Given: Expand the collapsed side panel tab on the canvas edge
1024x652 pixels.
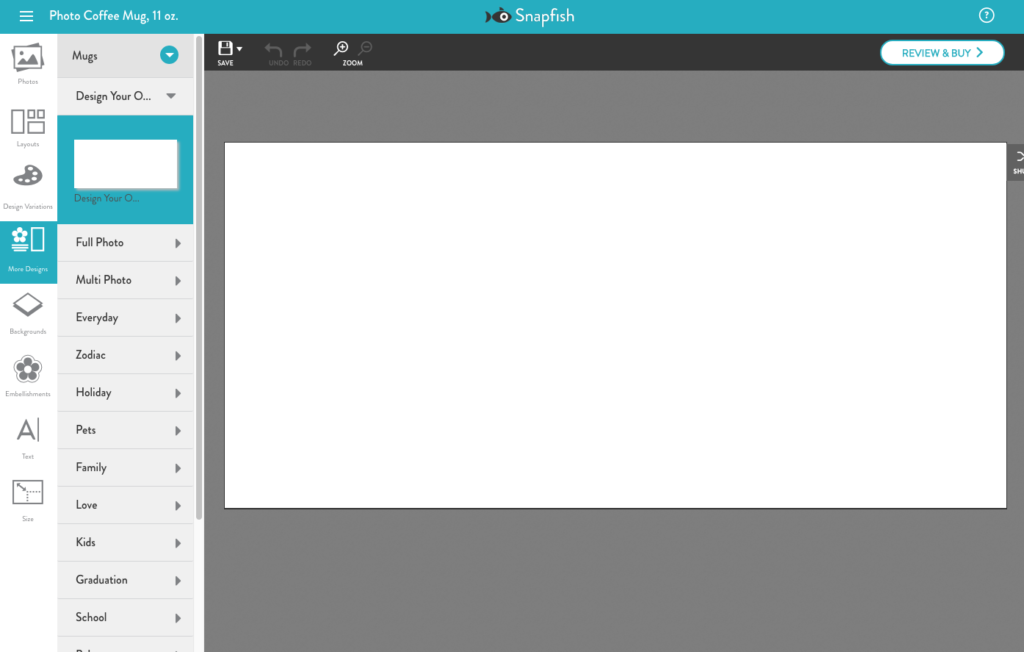Looking at the screenshot, I should (1017, 162).
